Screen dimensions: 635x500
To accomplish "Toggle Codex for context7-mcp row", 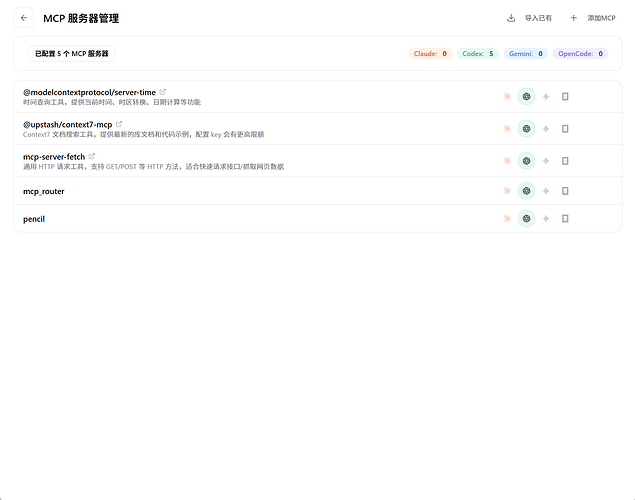I will coord(526,129).
